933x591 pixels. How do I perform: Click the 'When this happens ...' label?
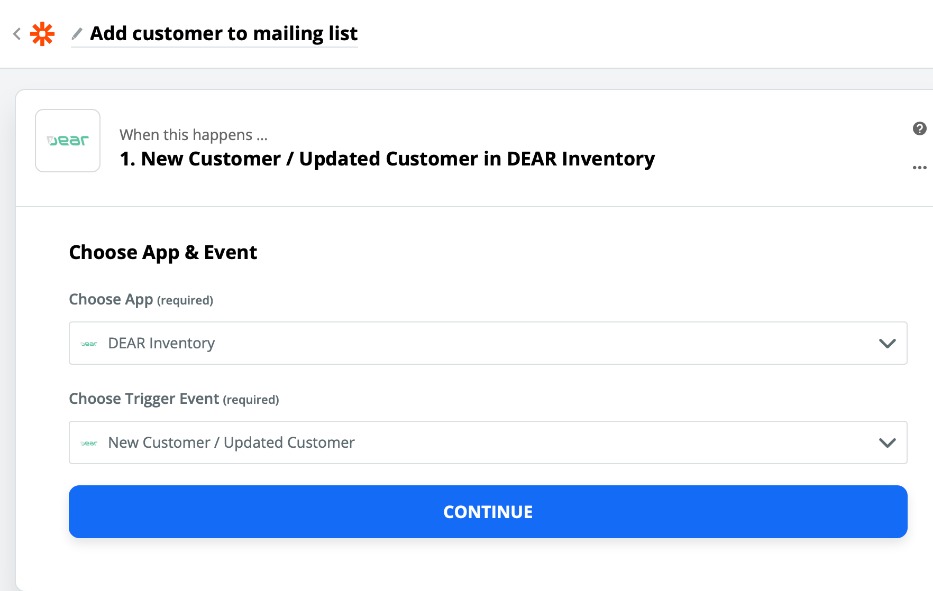point(193,134)
